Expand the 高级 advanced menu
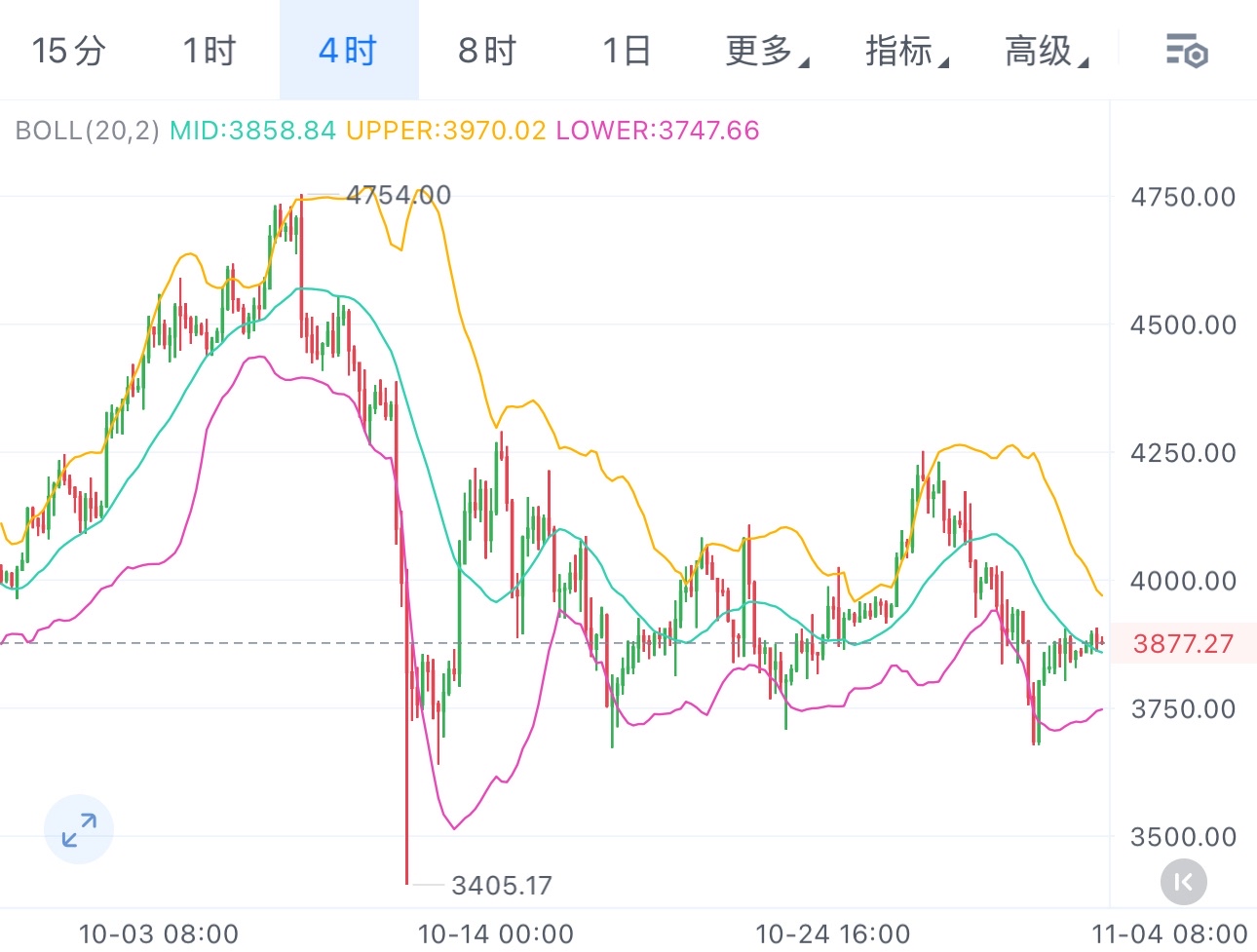Image resolution: width=1257 pixels, height=952 pixels. click(1046, 51)
